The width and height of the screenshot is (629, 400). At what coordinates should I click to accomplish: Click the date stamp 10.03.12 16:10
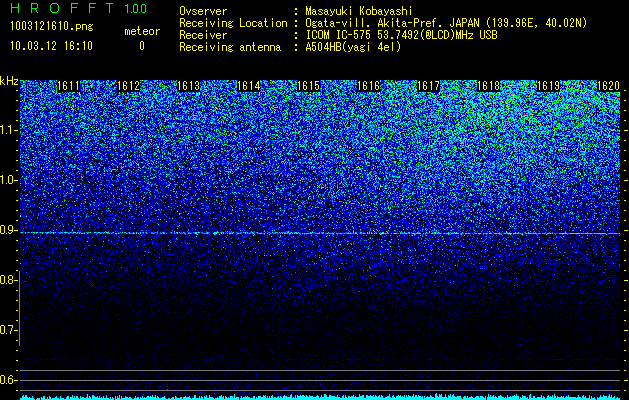51,45
